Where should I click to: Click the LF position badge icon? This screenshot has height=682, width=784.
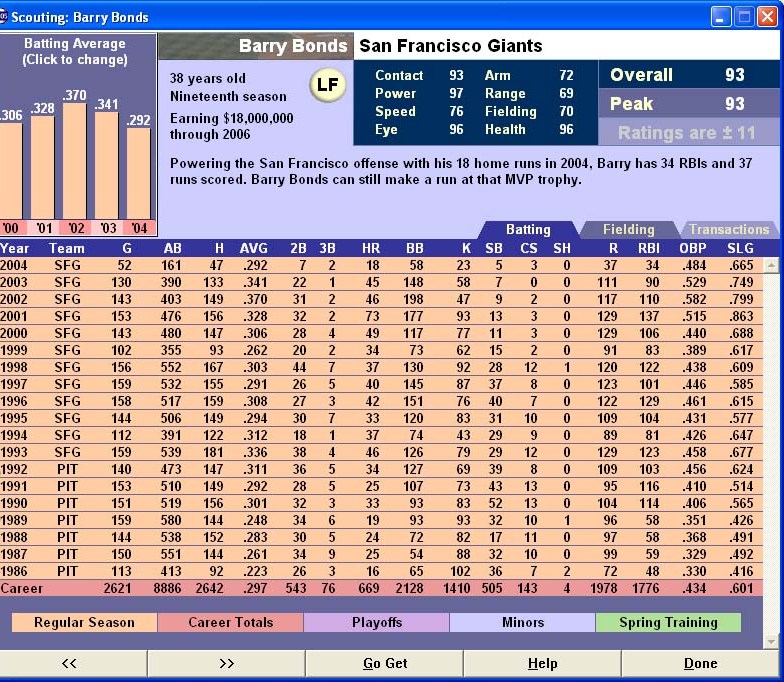(327, 86)
